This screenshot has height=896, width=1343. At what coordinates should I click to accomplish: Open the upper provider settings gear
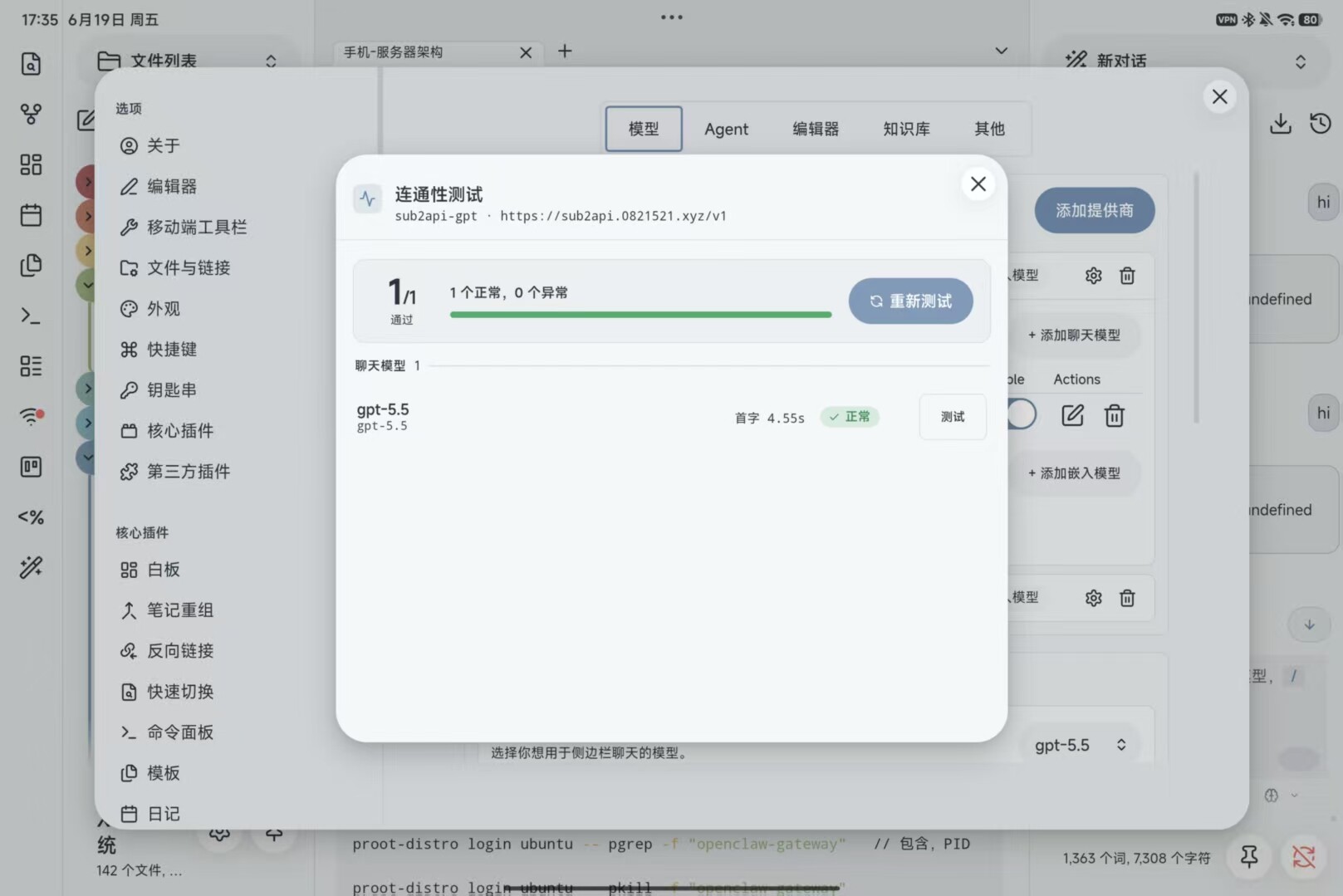point(1093,276)
